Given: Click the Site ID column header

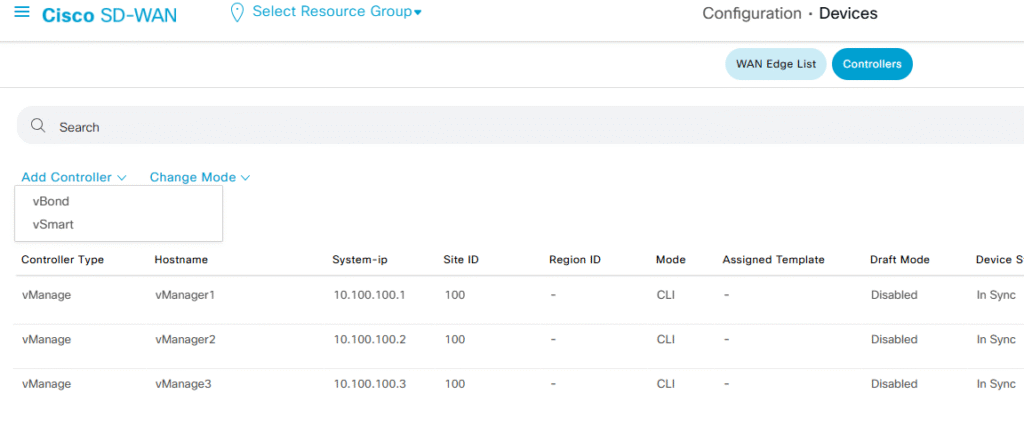Looking at the screenshot, I should click(461, 260).
